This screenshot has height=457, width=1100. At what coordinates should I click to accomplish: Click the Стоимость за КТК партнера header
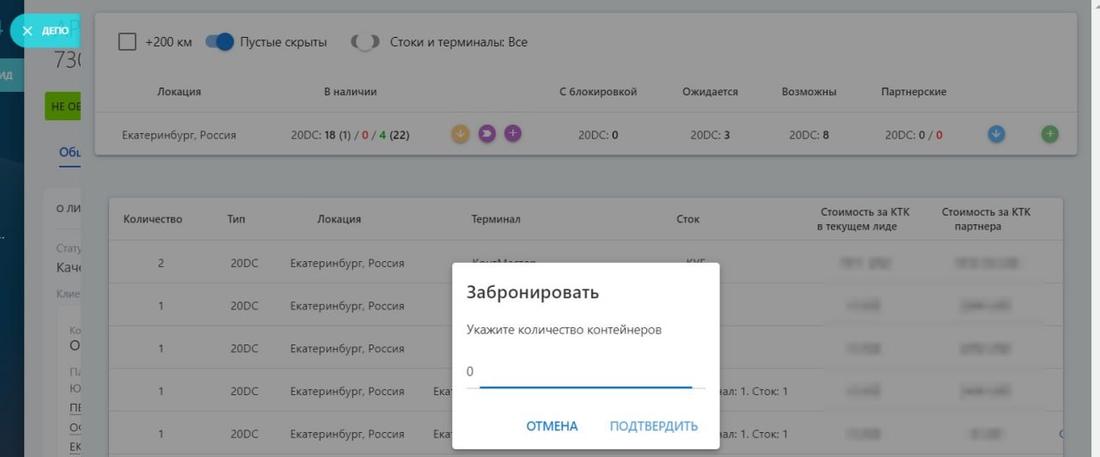point(986,219)
